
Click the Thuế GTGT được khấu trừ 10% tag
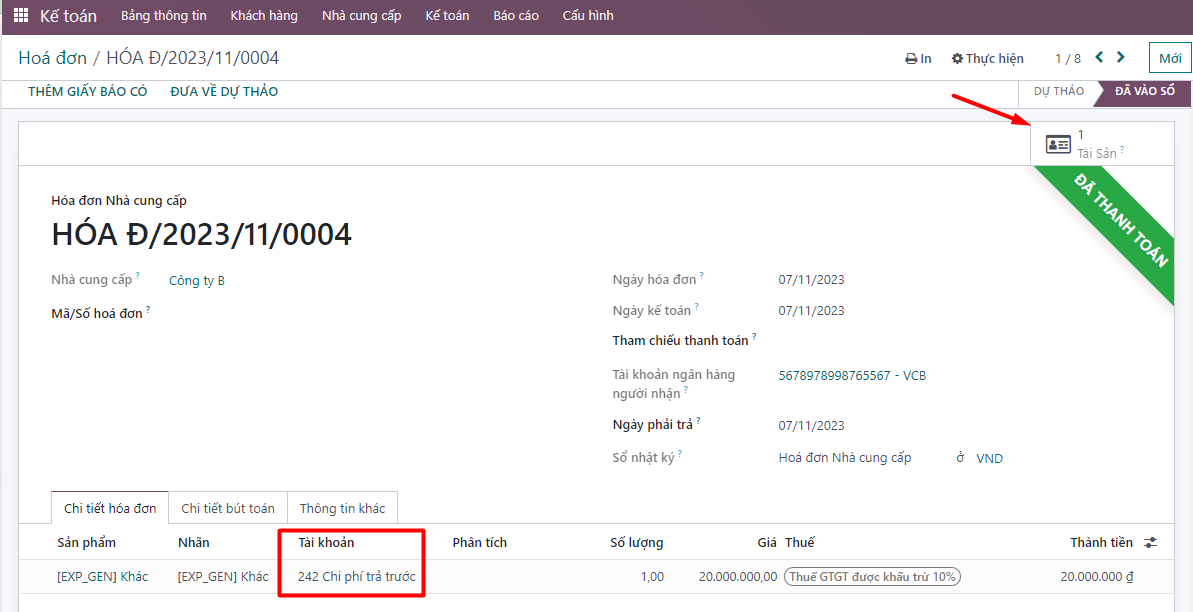pos(873,577)
